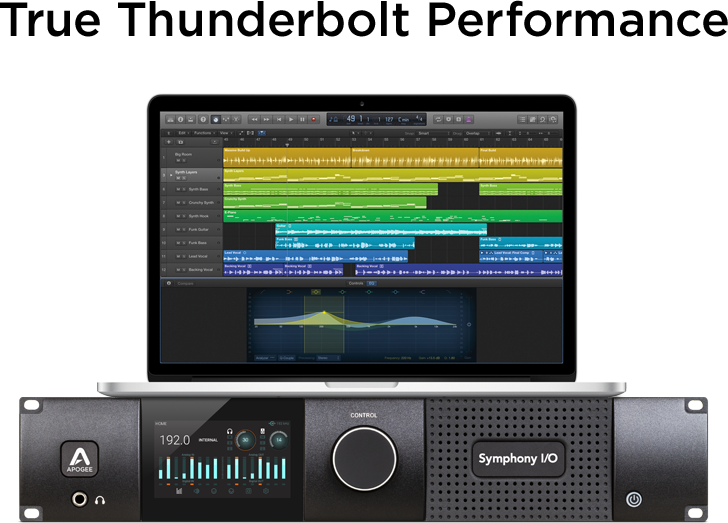Screen dimensions: 728x523
Task: Mute the Synth Bass track
Action: (x=178, y=189)
